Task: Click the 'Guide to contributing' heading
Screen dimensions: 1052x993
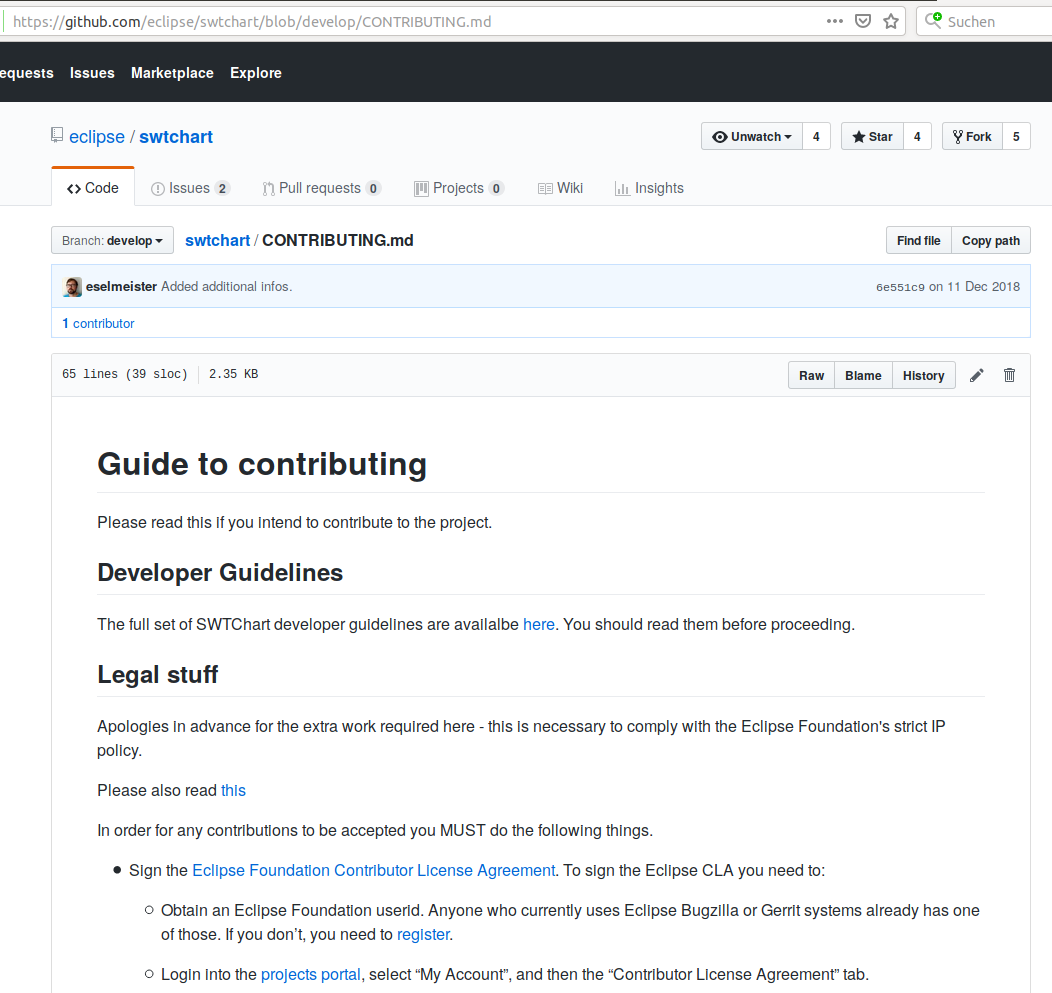Action: (x=262, y=464)
